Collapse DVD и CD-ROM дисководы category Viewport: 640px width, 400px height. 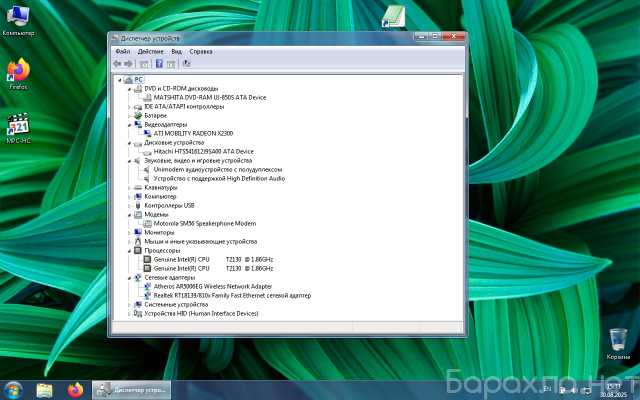(x=129, y=89)
